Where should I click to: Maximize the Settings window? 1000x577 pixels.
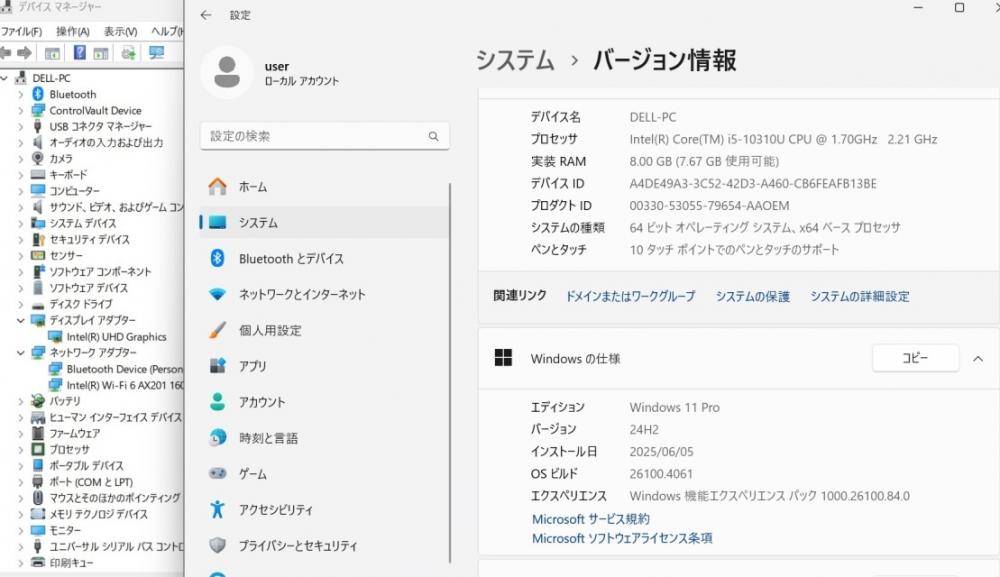[959, 8]
